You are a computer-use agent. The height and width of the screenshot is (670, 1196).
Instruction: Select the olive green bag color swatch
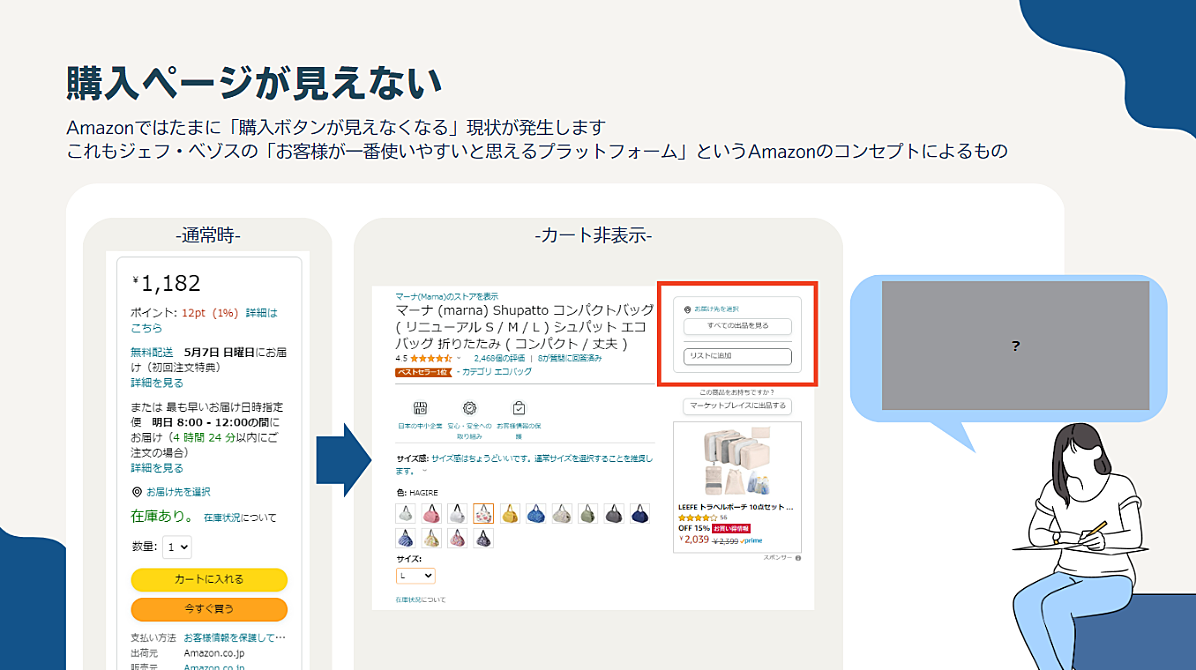tap(587, 514)
